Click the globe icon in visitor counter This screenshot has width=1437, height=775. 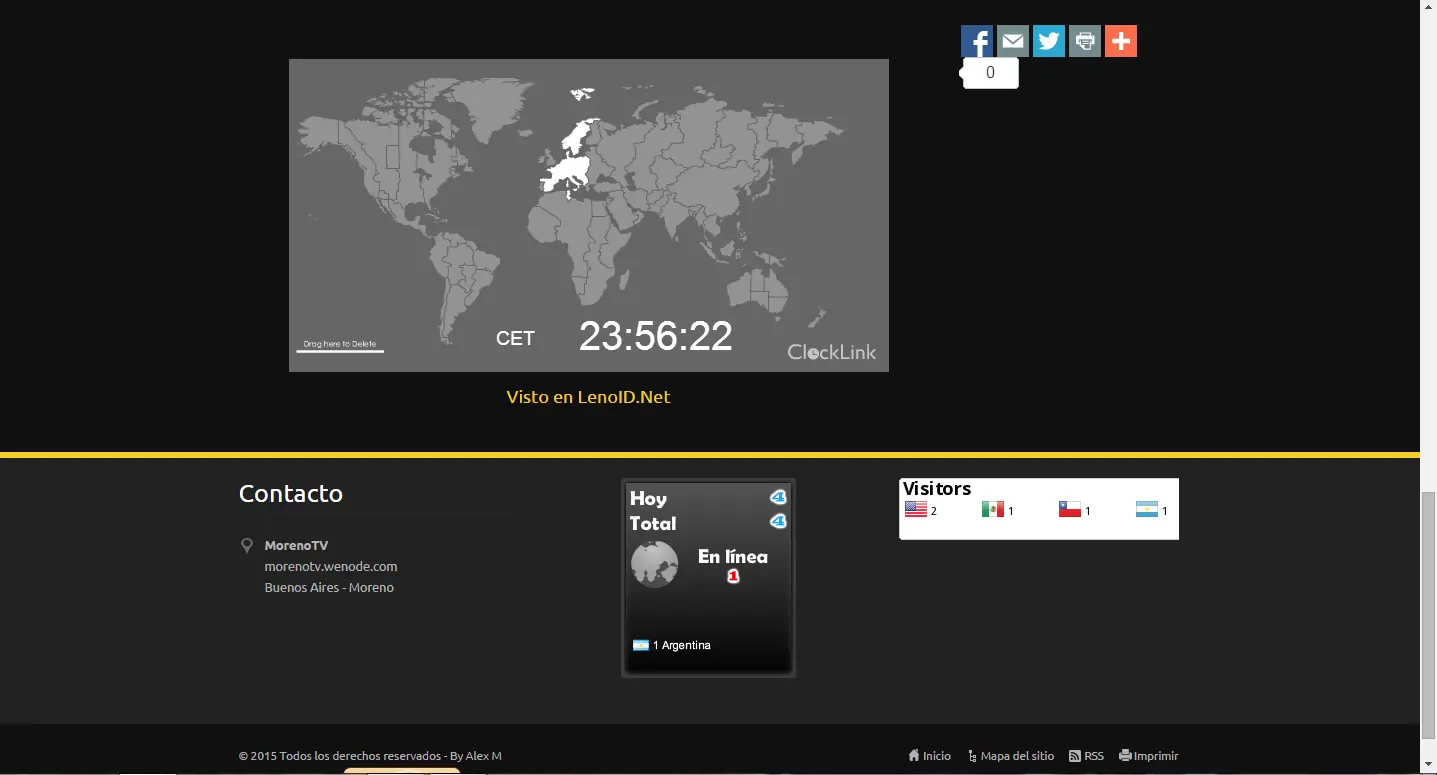point(655,564)
